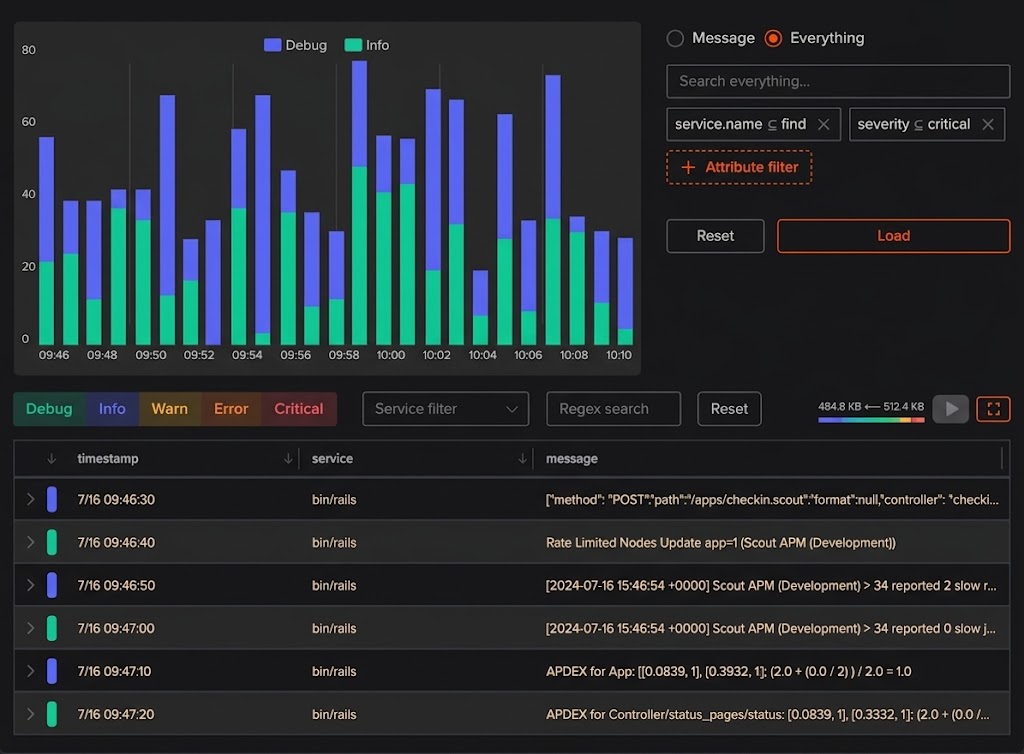
Task: Click the APDEX for App message
Action: click(728, 671)
